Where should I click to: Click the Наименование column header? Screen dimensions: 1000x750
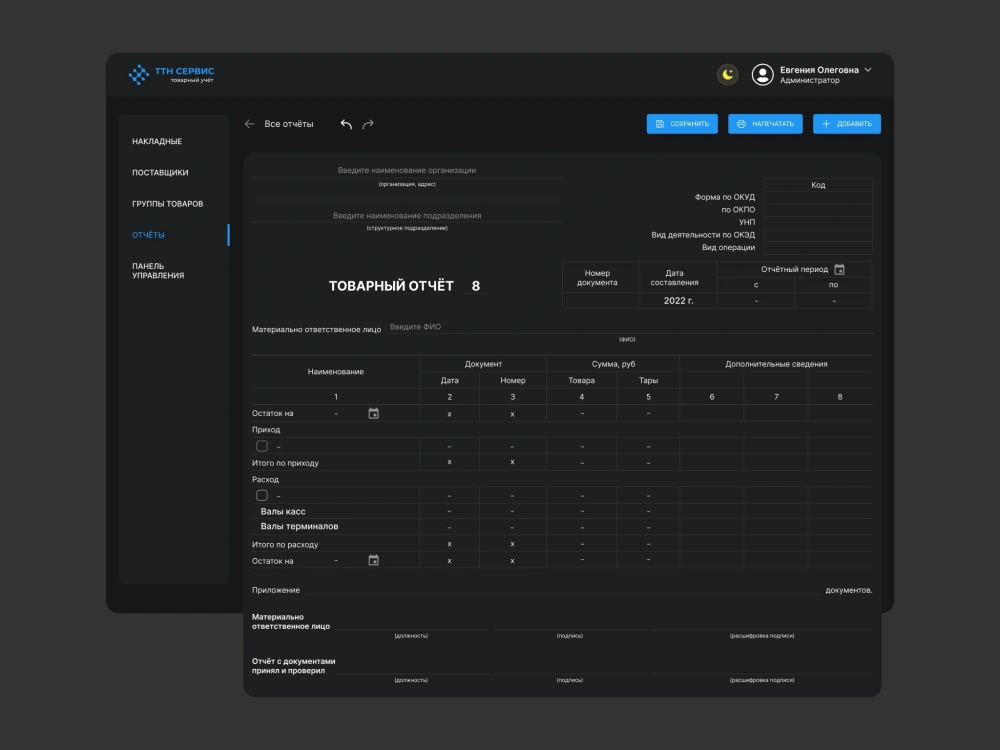pyautogui.click(x=335, y=372)
